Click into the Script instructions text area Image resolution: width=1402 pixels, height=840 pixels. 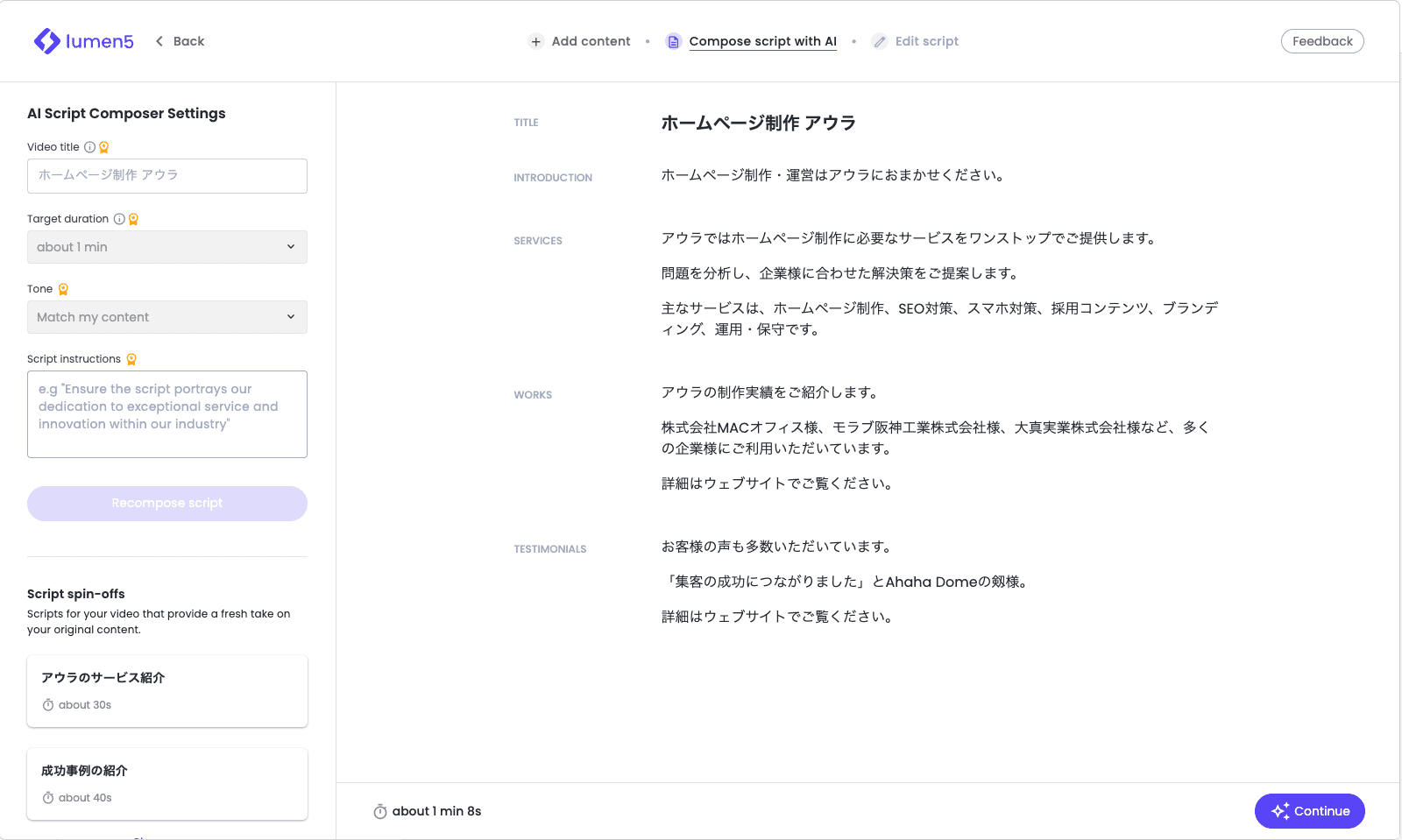point(166,414)
